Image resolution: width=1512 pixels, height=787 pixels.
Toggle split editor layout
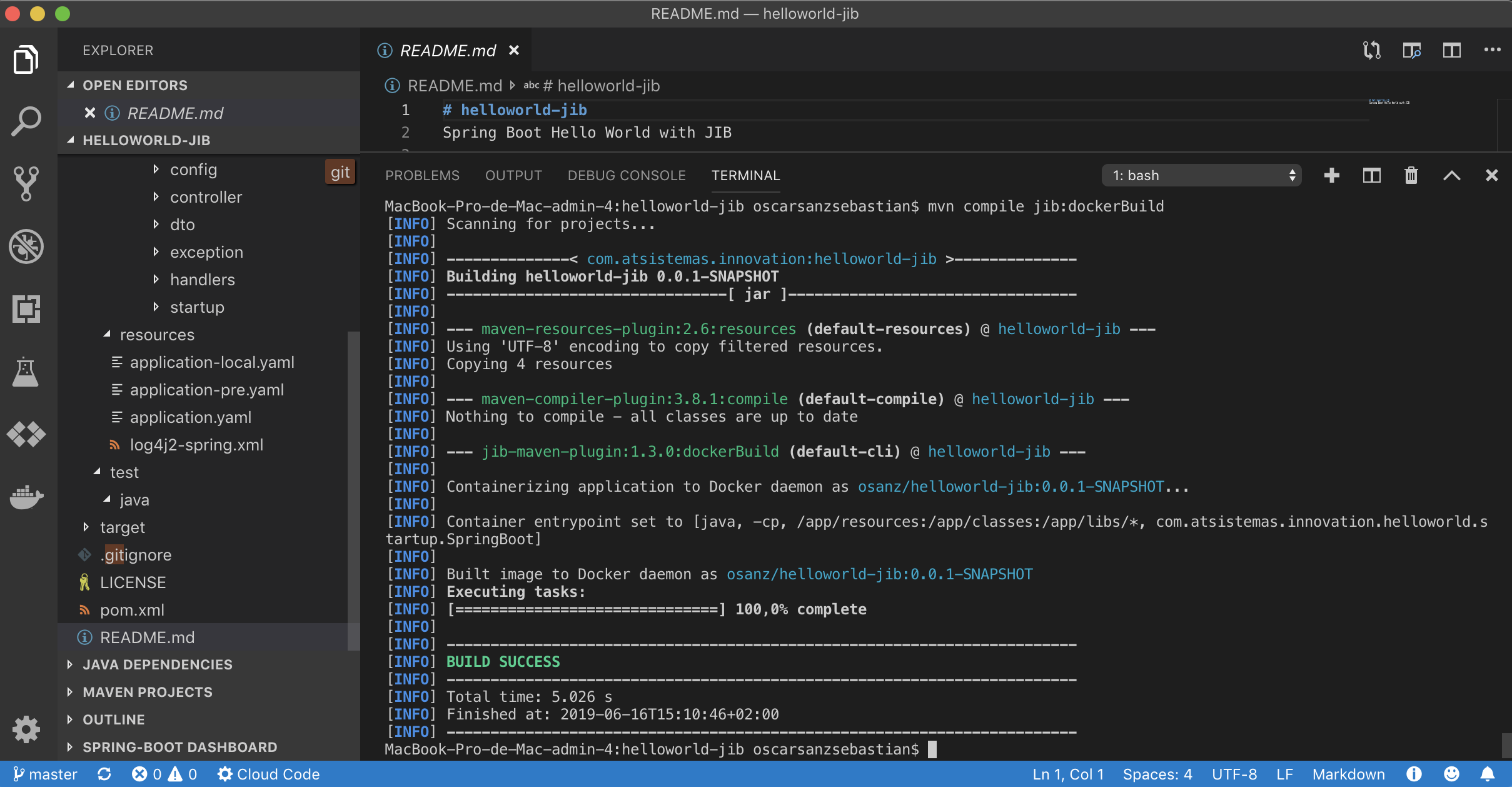click(1451, 50)
